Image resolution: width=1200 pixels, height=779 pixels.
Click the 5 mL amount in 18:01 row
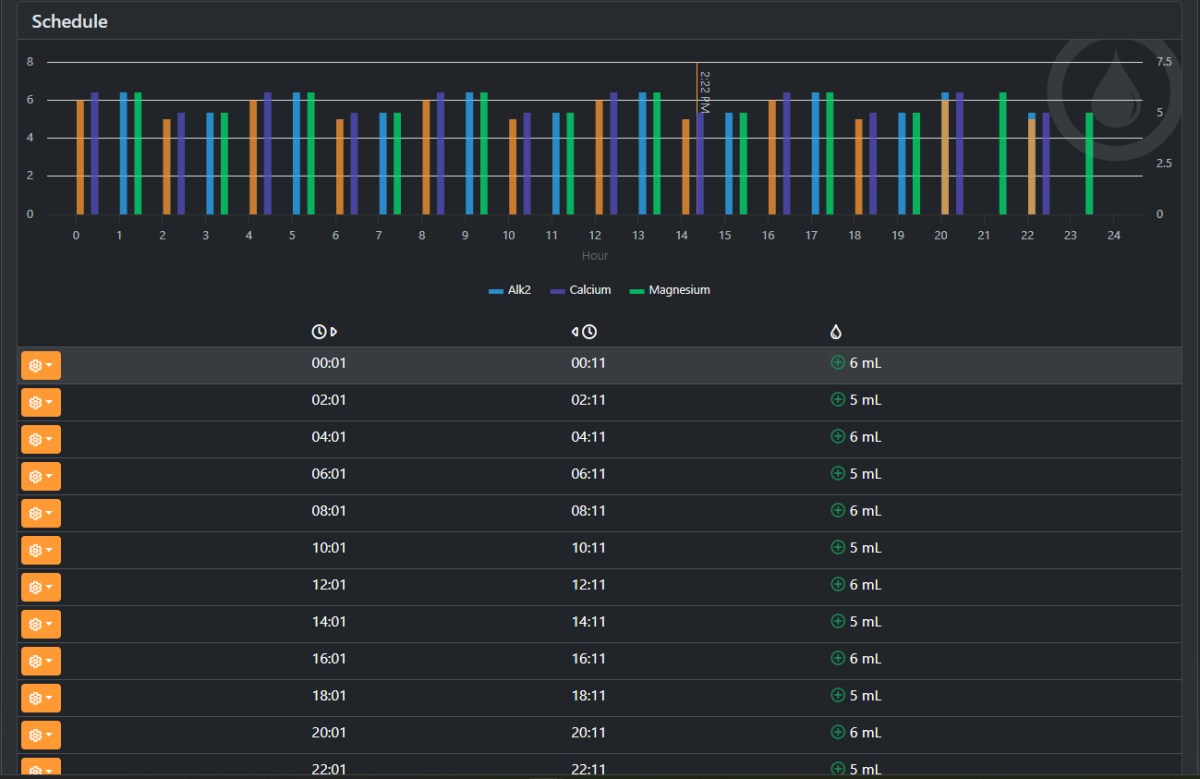coord(865,696)
